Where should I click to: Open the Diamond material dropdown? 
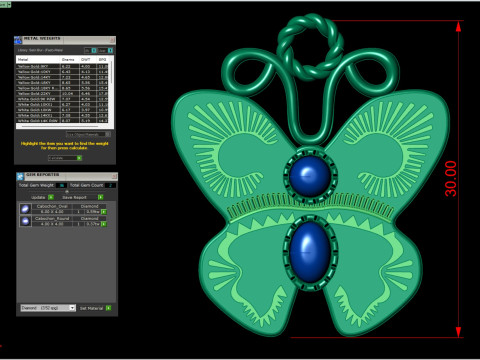coord(48,308)
